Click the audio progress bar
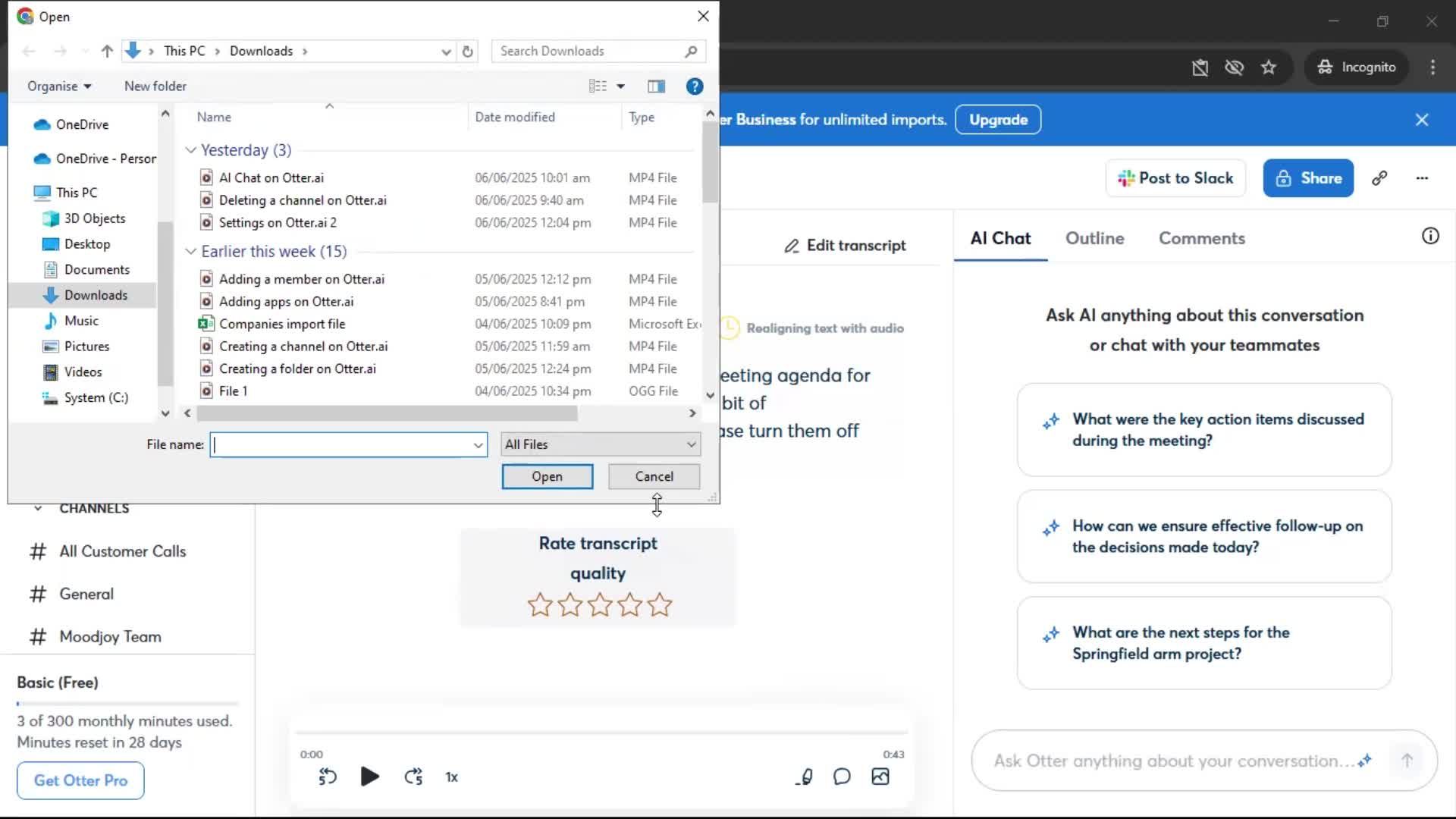Image resolution: width=1456 pixels, height=819 pixels. (601, 733)
